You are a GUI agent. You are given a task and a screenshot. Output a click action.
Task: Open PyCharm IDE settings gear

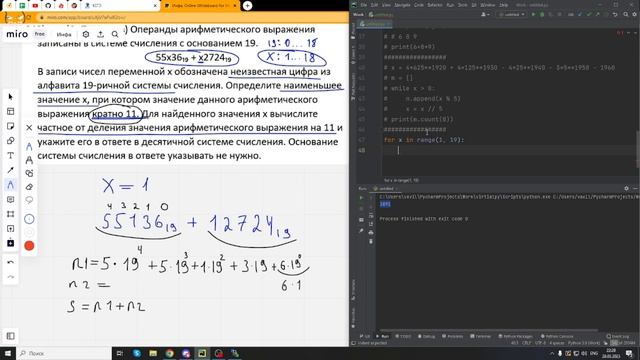tap(634, 14)
